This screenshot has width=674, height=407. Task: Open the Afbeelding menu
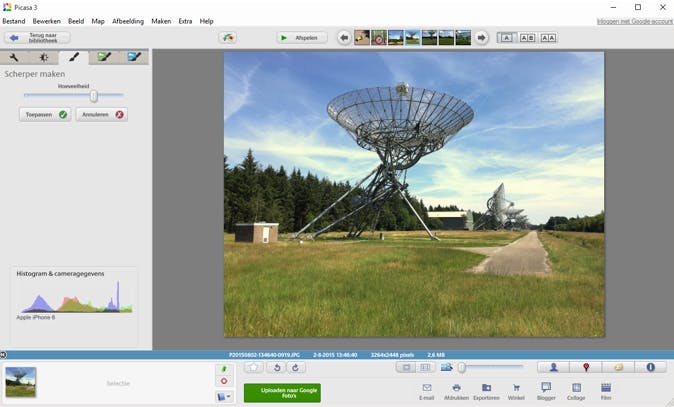pos(127,21)
